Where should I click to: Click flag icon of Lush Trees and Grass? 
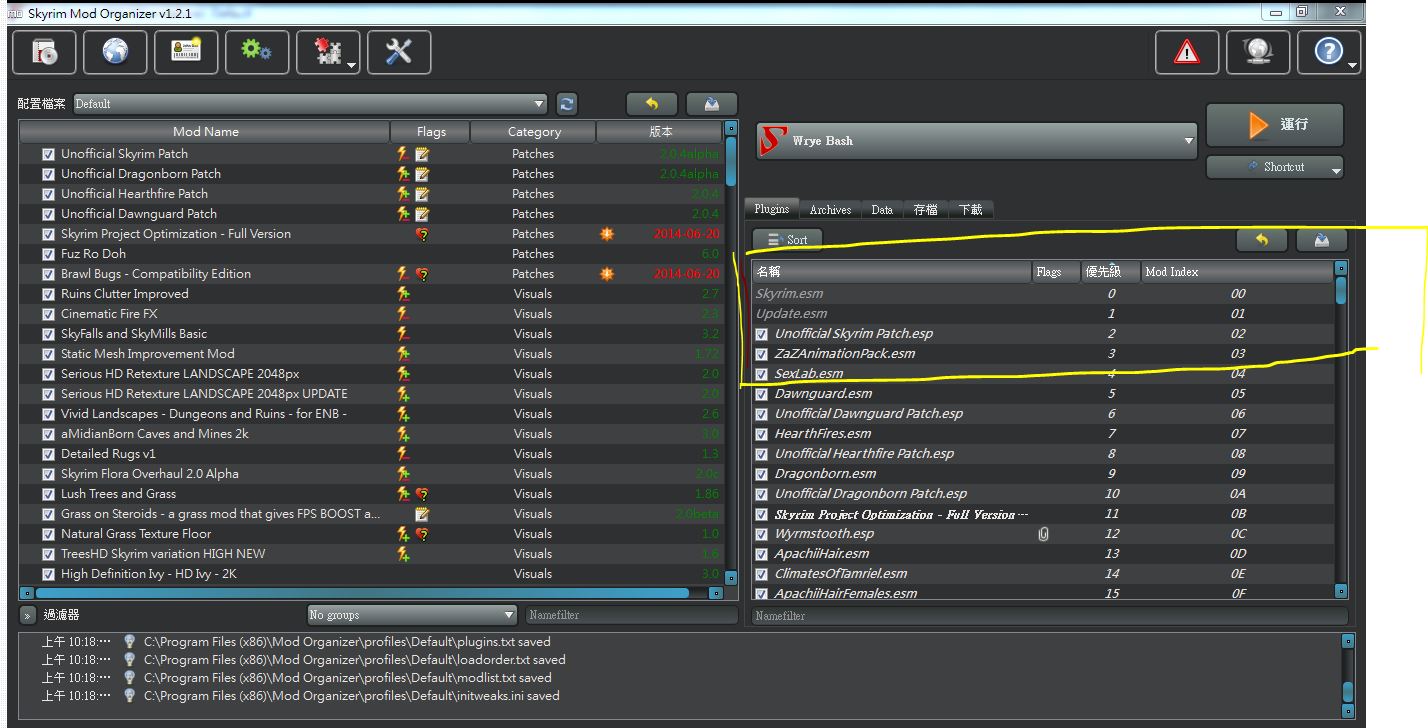pyautogui.click(x=422, y=494)
